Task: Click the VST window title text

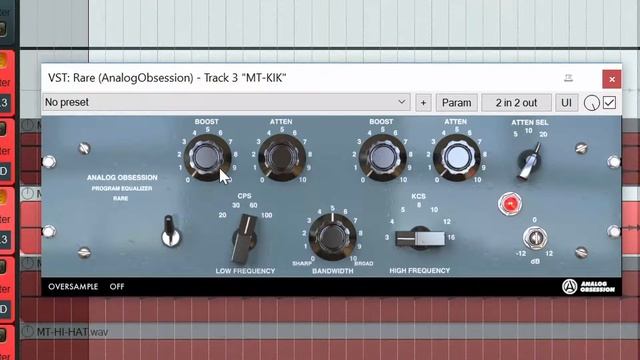Action: pyautogui.click(x=167, y=78)
